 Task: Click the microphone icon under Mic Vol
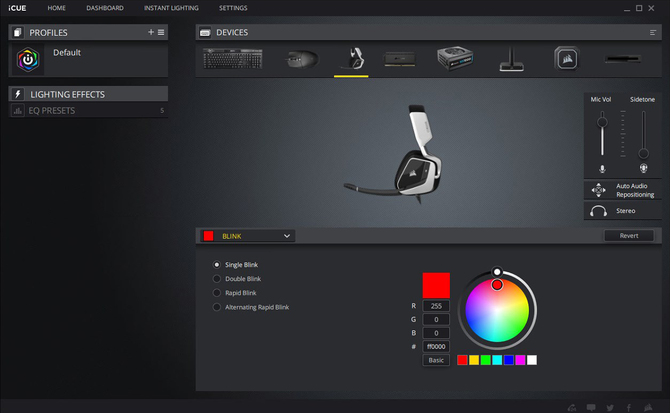coord(602,169)
